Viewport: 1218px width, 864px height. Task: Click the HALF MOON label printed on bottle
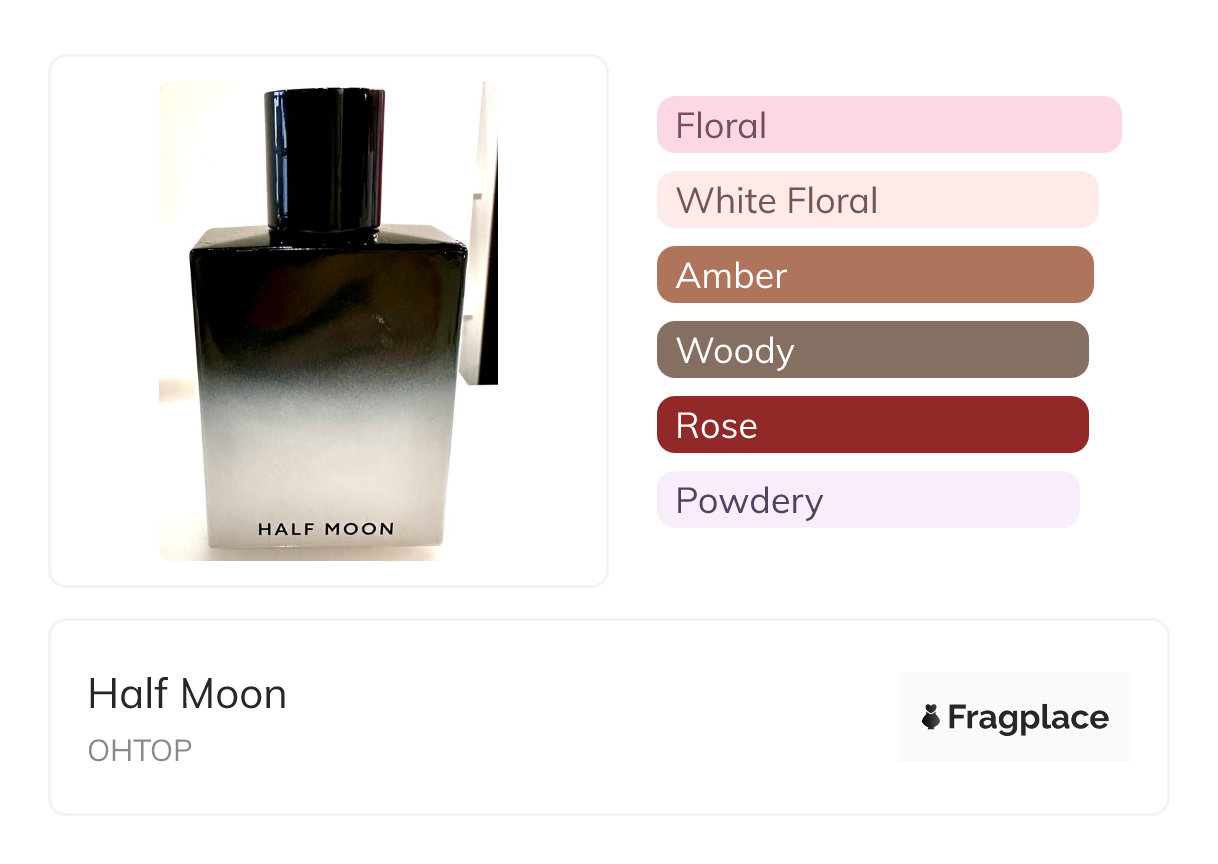[326, 529]
